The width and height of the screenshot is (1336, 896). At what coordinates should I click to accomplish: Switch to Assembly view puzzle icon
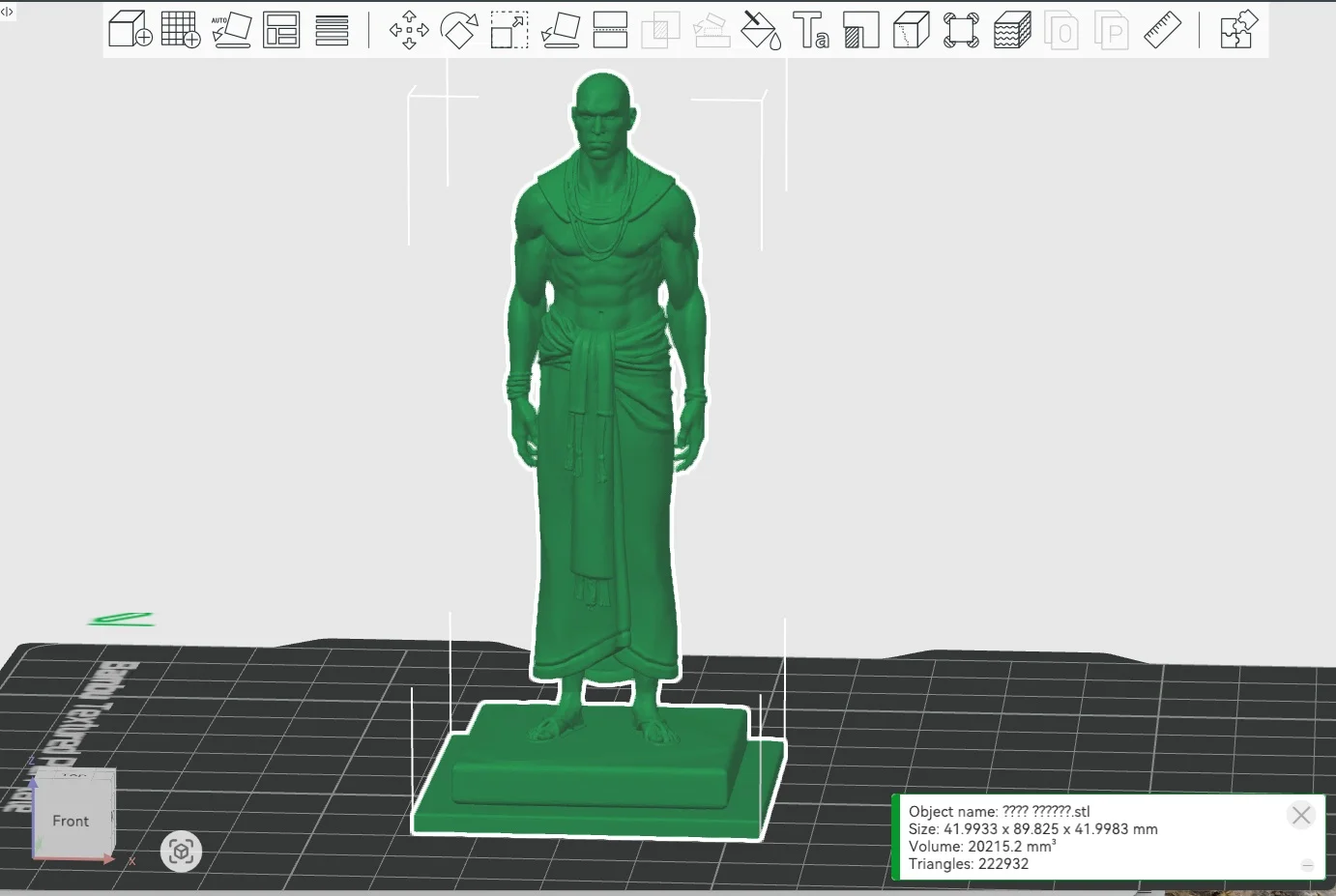(x=1238, y=30)
